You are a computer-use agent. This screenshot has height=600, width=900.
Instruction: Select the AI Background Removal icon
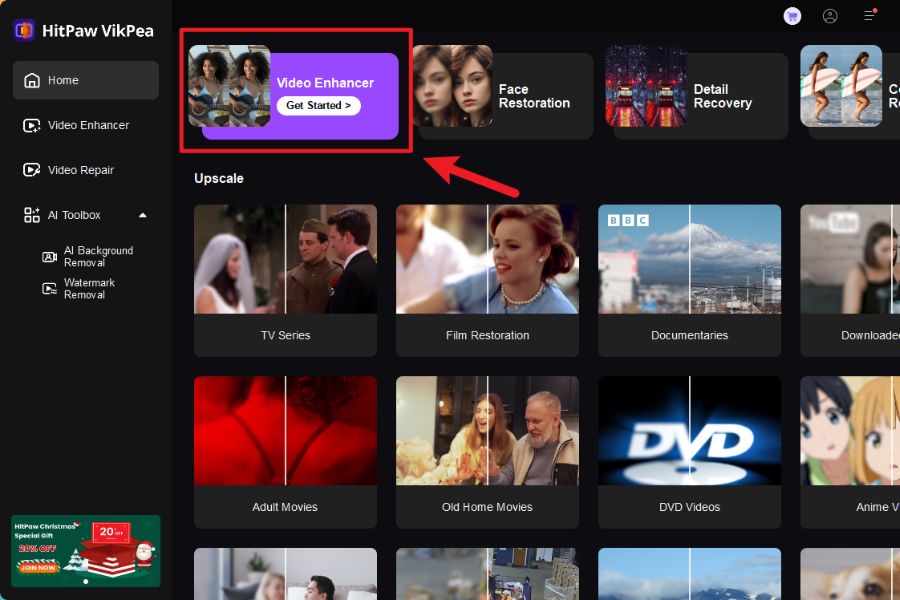pyautogui.click(x=49, y=257)
